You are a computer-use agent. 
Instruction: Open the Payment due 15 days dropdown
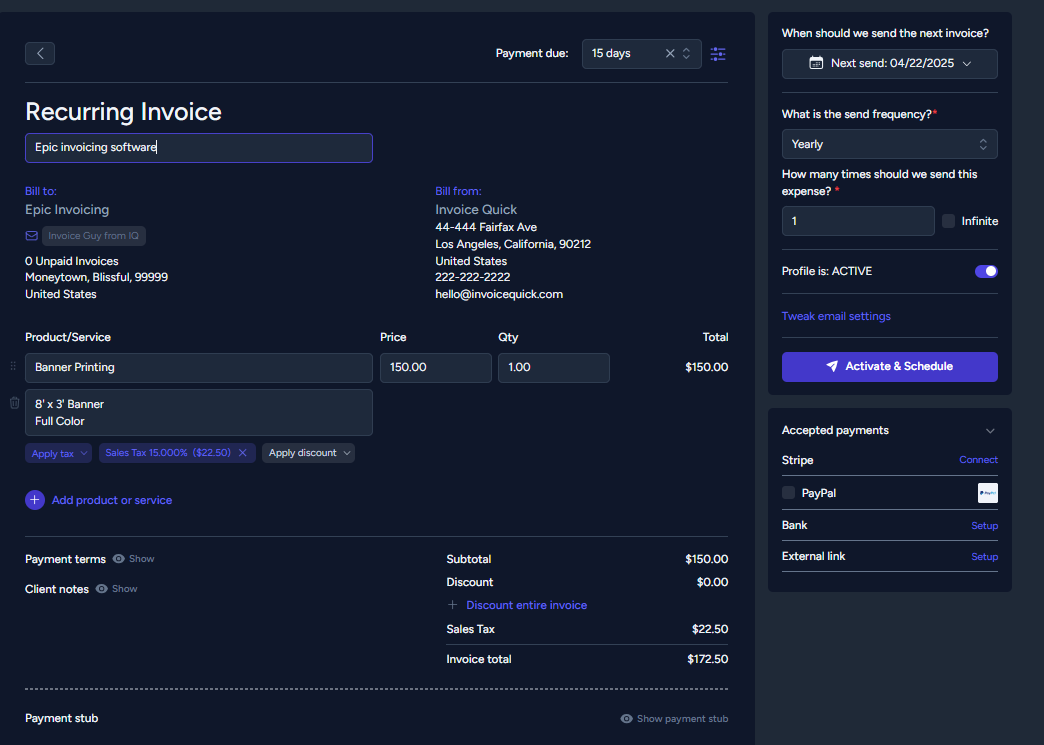point(641,53)
